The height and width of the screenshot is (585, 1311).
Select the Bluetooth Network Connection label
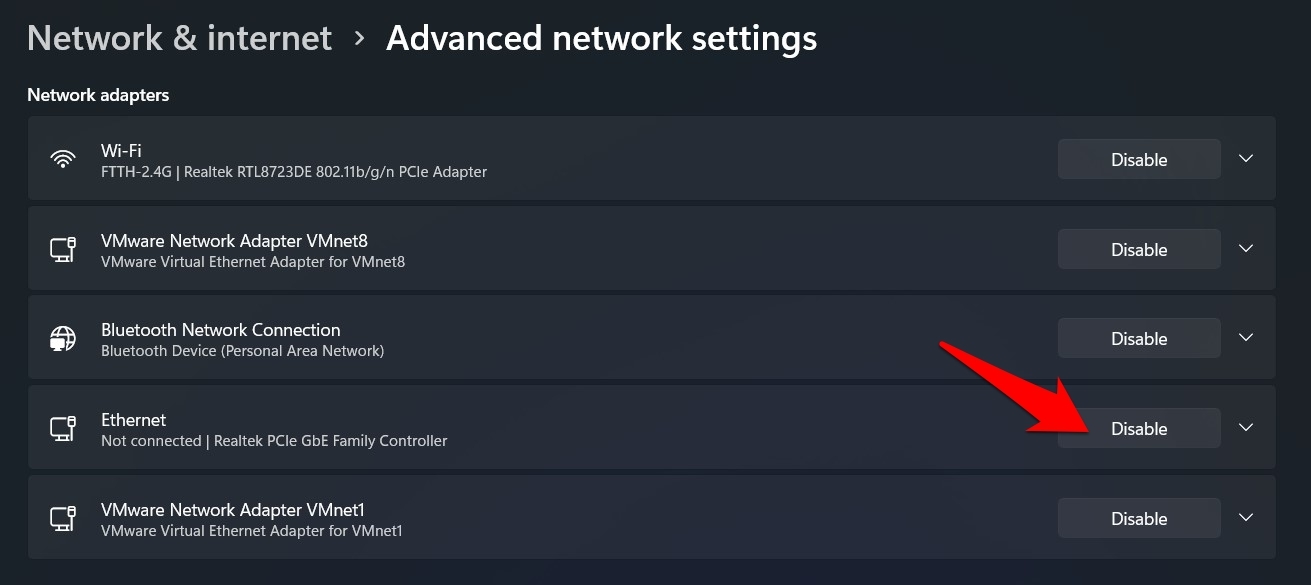tap(220, 330)
